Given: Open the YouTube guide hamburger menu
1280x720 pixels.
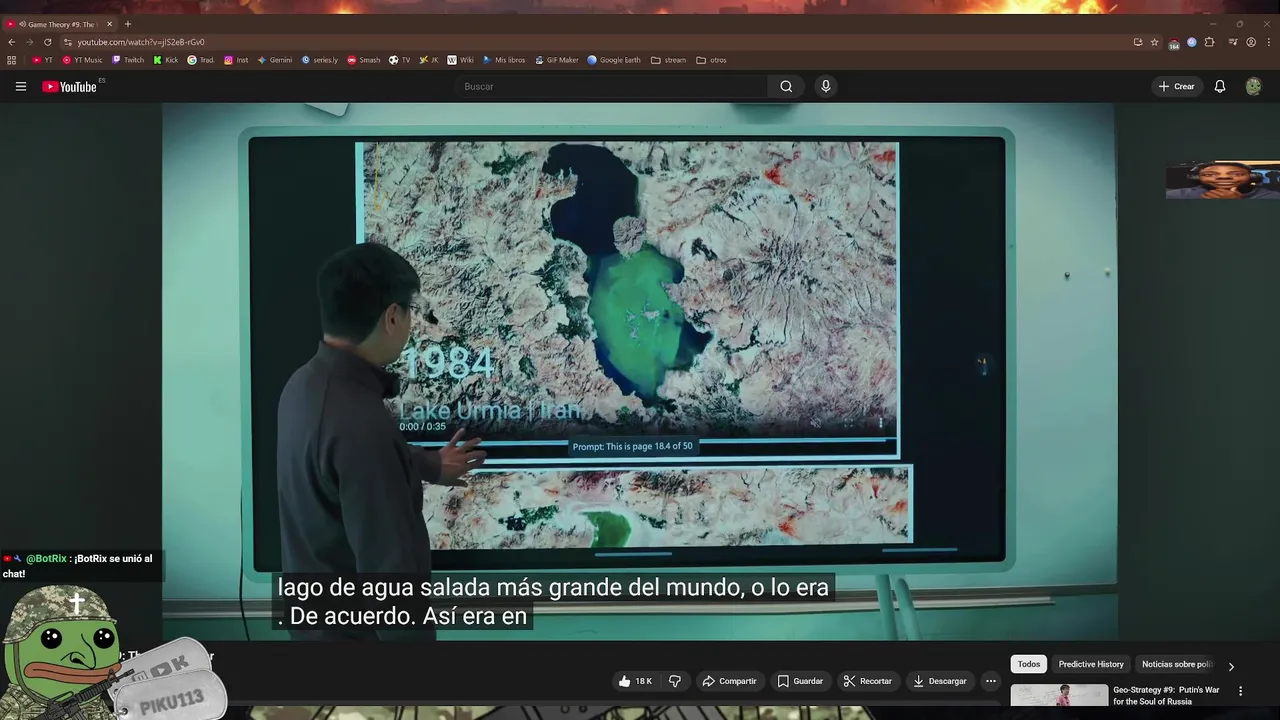Looking at the screenshot, I should click(x=20, y=86).
